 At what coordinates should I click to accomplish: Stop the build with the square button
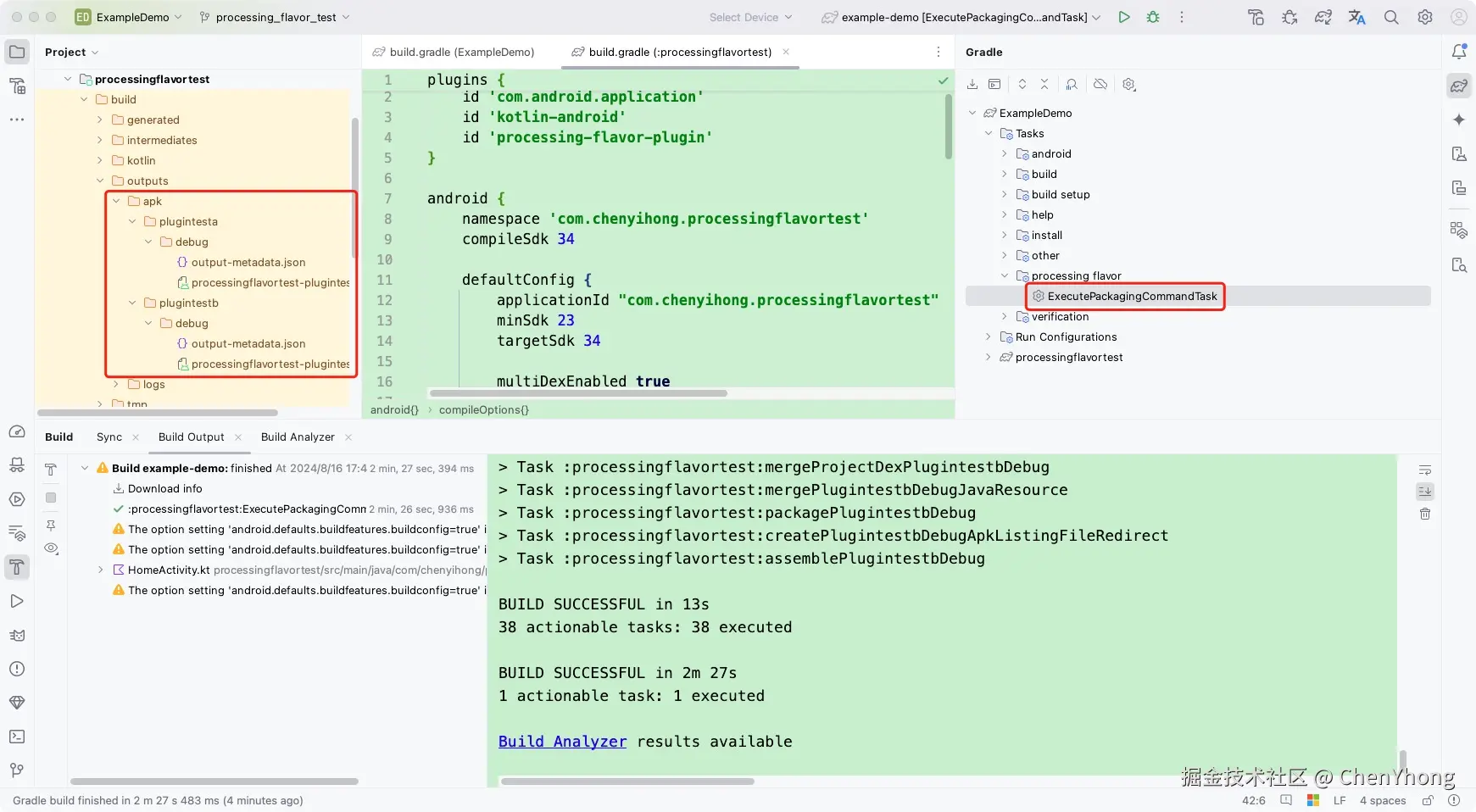click(51, 498)
